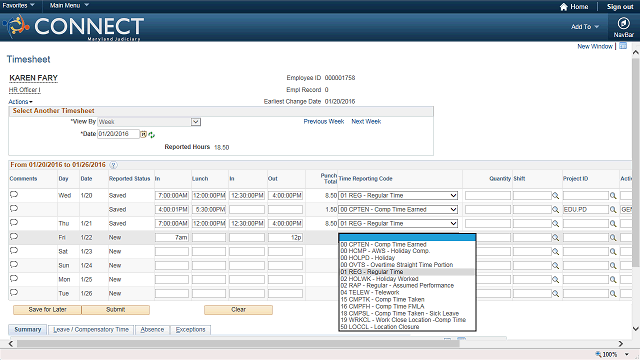This screenshot has height=360, width=640.
Task: Open the browser zoom 100% dropdown arrow
Action: pyautogui.click(x=627, y=355)
